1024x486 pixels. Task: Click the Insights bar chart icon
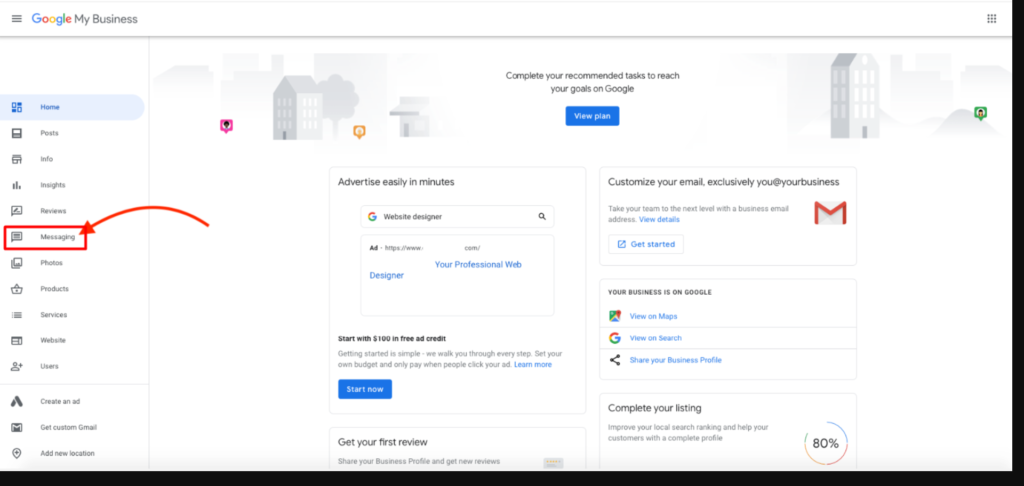click(x=17, y=185)
